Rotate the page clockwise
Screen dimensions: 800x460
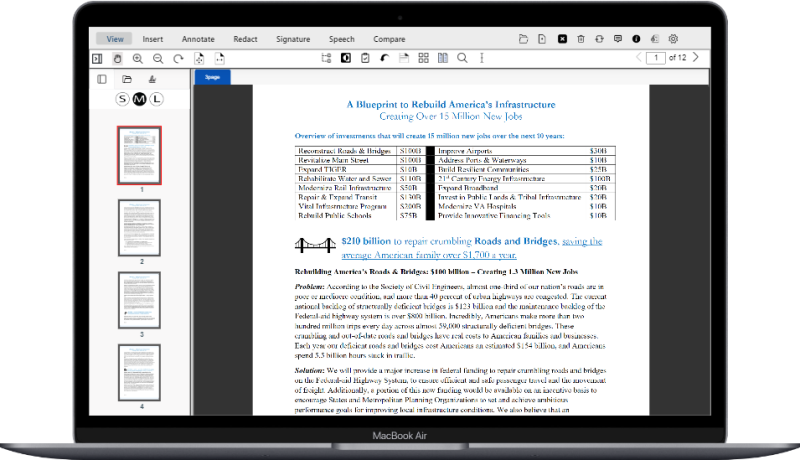coord(178,59)
